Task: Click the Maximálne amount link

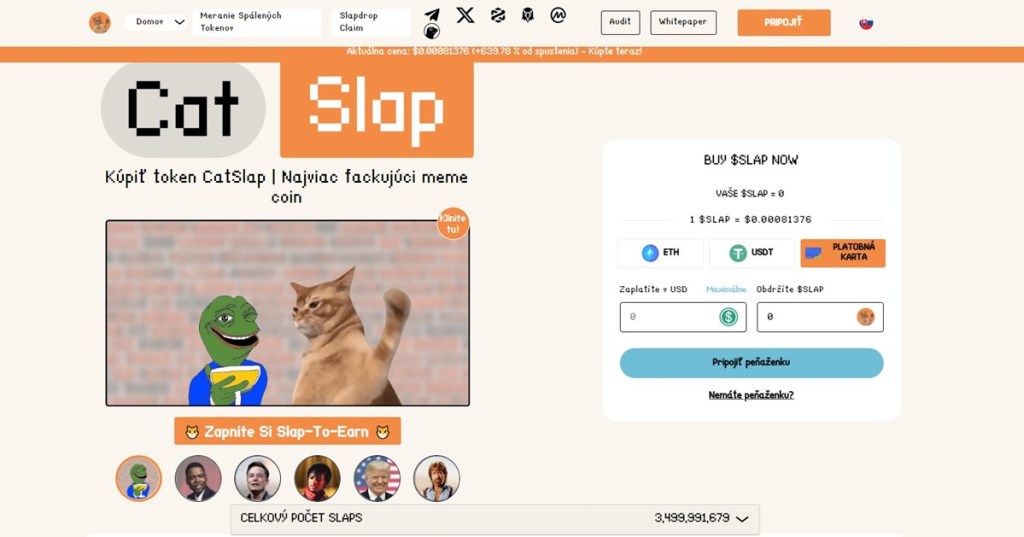Action: (x=726, y=289)
